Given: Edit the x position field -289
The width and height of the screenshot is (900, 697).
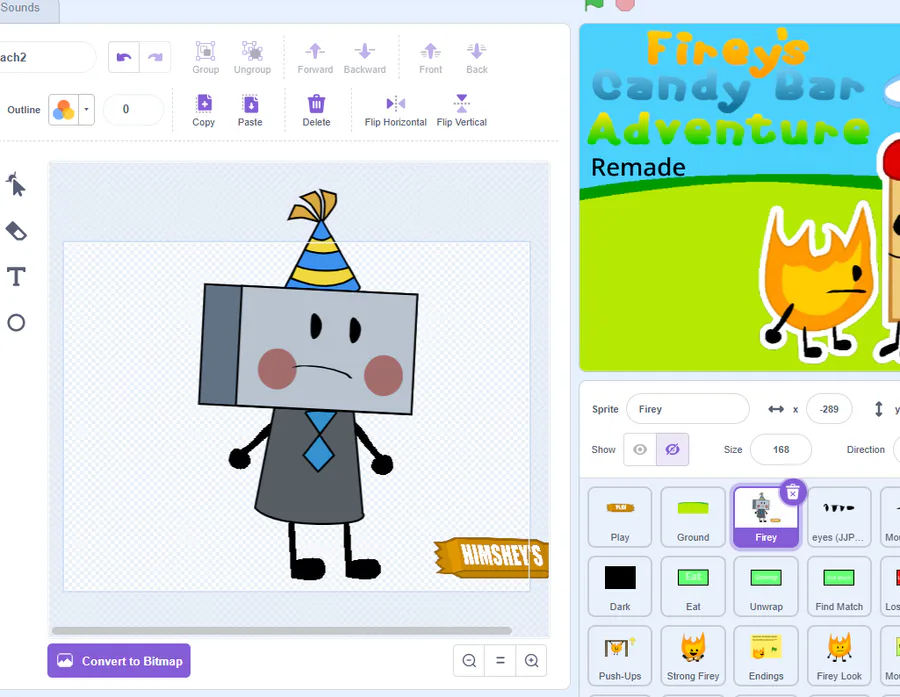Looking at the screenshot, I should (829, 409).
